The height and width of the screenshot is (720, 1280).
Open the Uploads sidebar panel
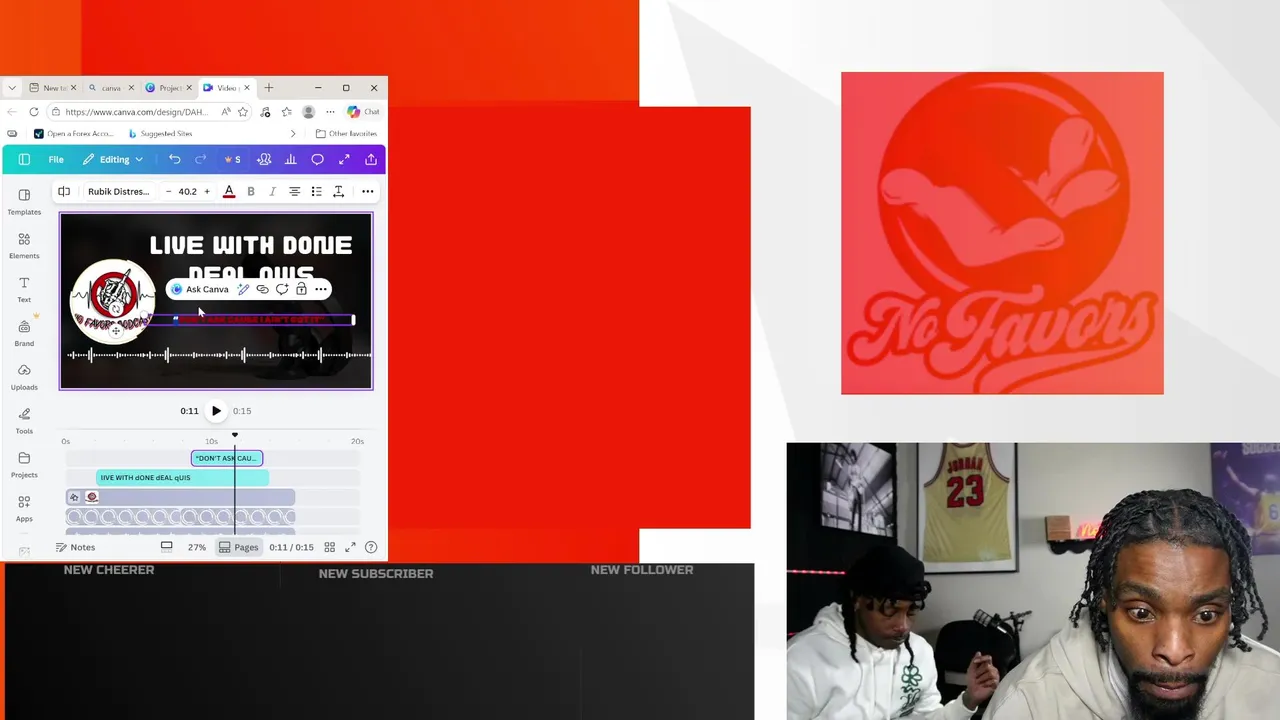24,376
